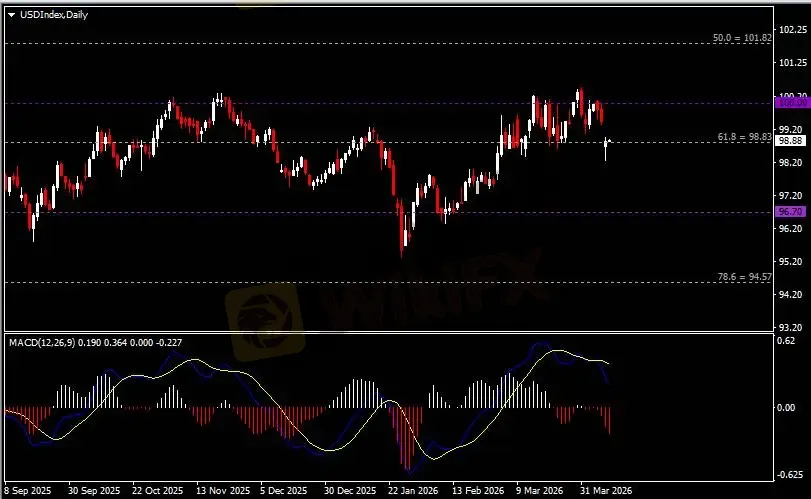Select the 50.0 = 101.82 Fibonacci label

(x=744, y=38)
